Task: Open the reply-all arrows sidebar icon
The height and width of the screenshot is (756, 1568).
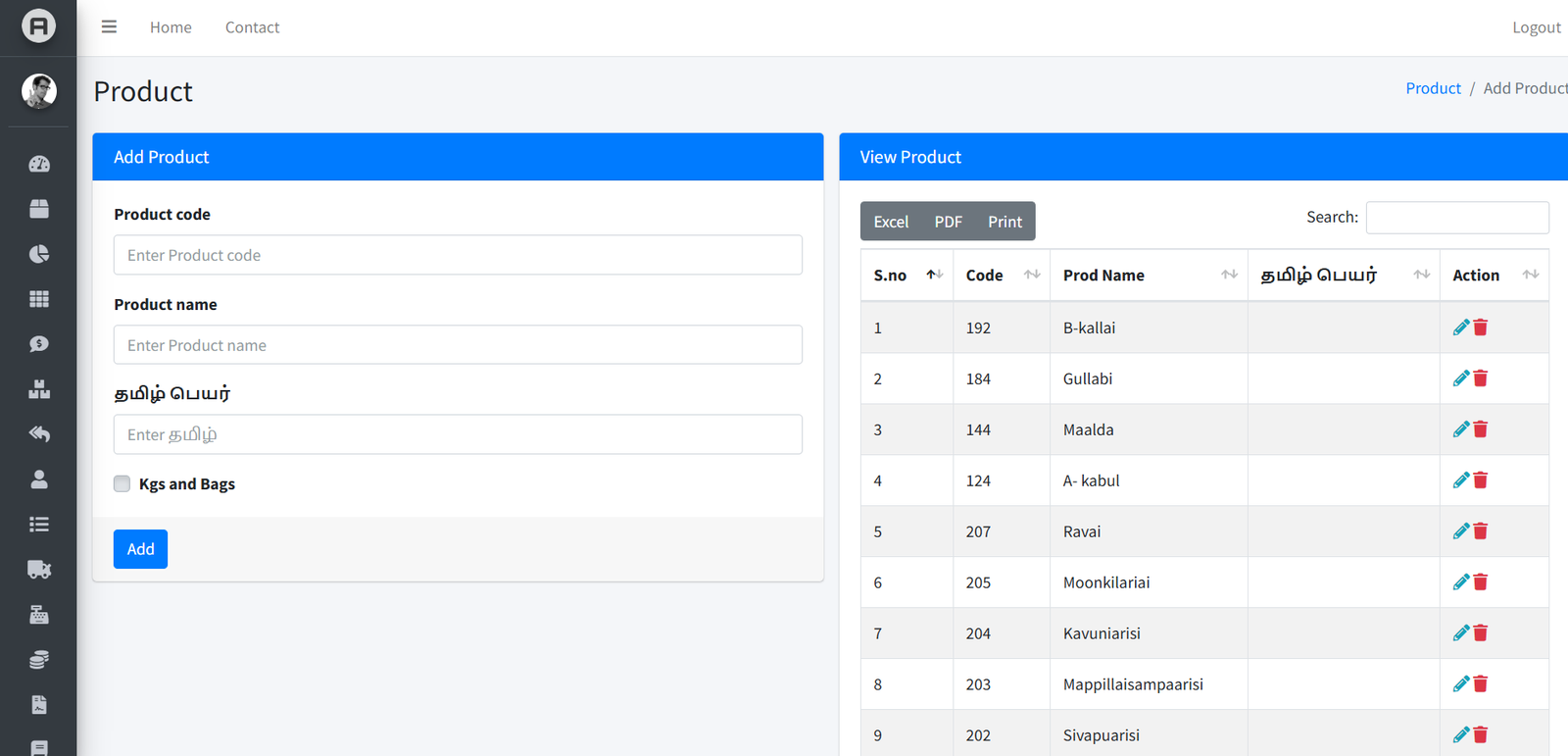Action: point(39,434)
